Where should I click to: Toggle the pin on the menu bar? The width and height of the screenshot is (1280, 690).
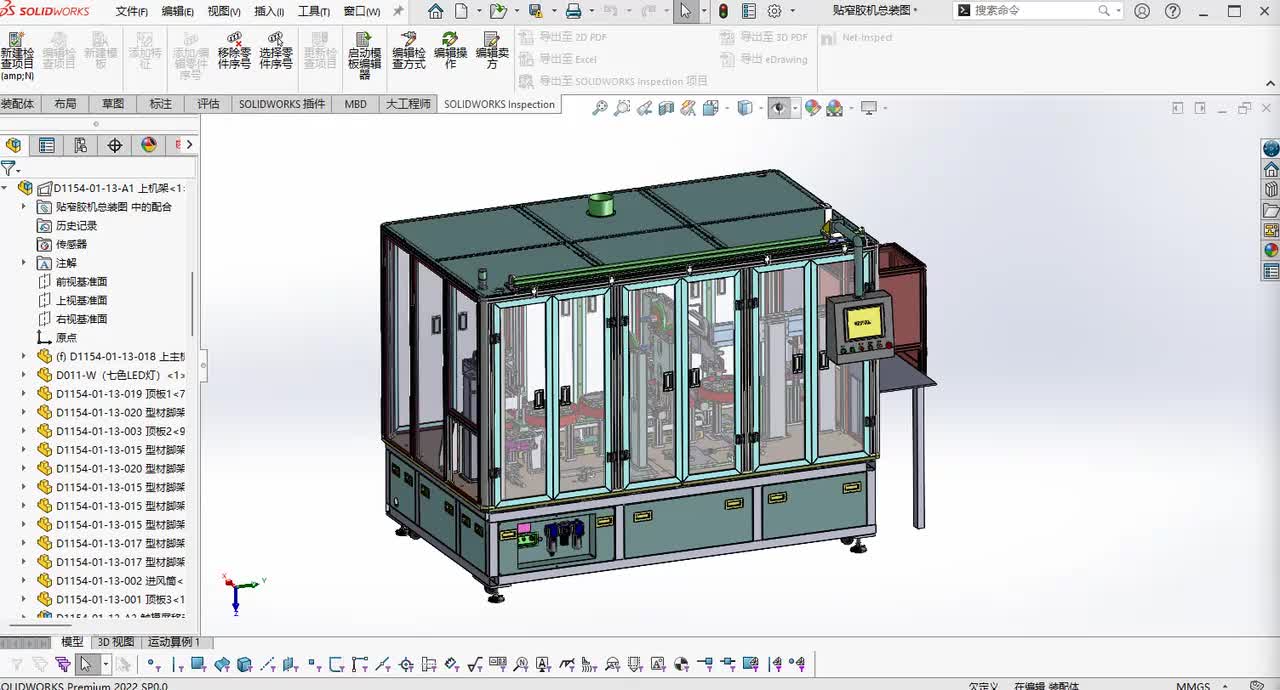tap(398, 11)
